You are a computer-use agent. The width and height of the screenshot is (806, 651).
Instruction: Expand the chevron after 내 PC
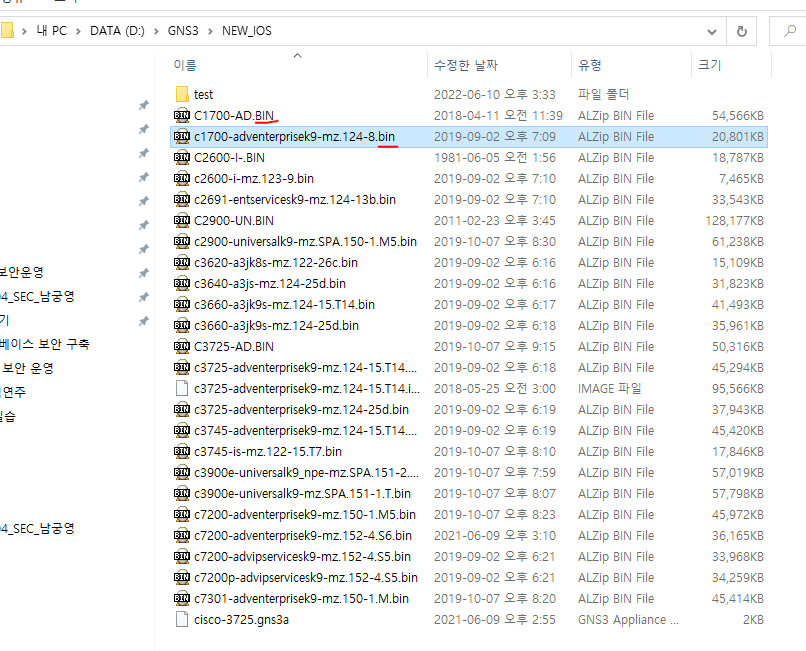point(78,31)
